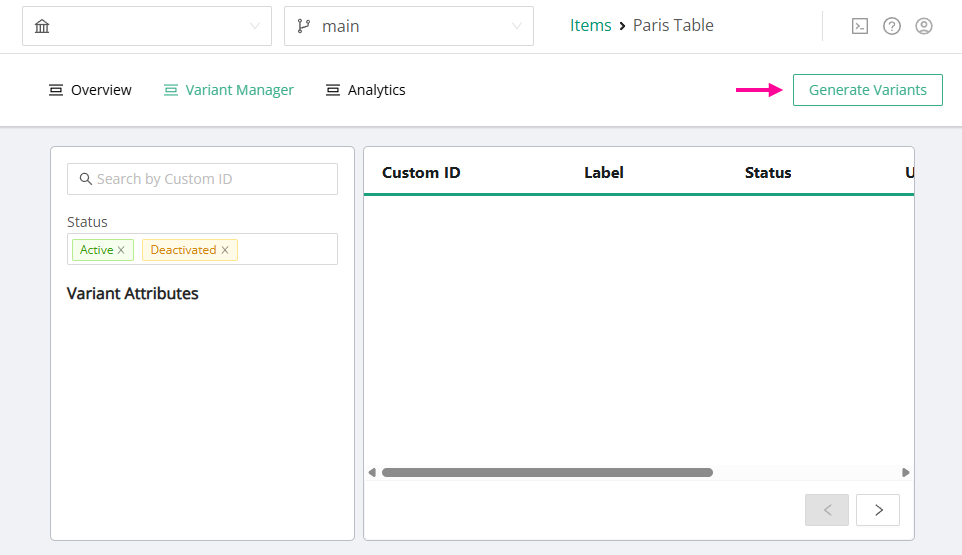
Task: Click the institution building icon
Action: point(42,26)
